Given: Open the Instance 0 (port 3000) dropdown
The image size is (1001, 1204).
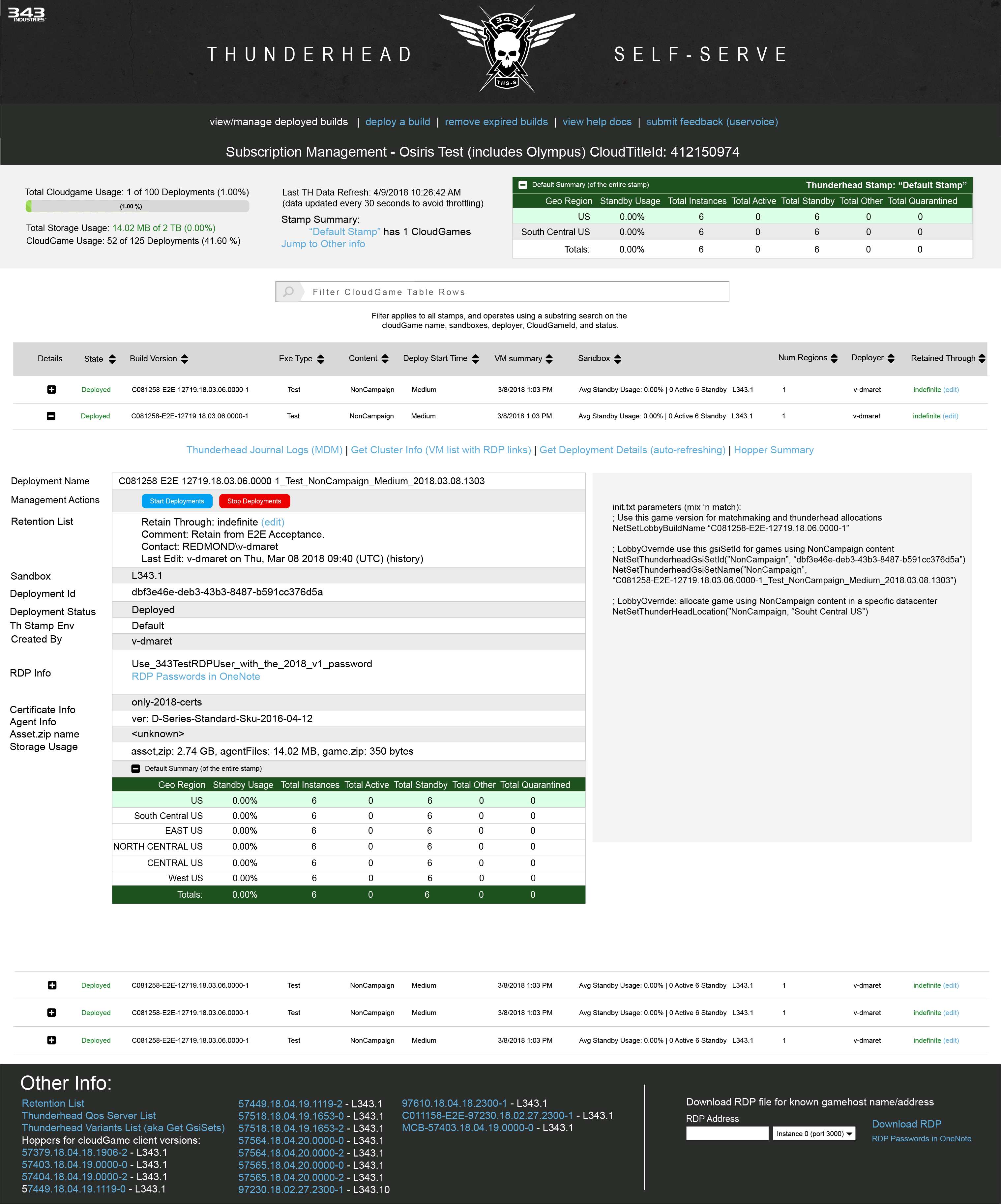Looking at the screenshot, I should [x=814, y=1133].
